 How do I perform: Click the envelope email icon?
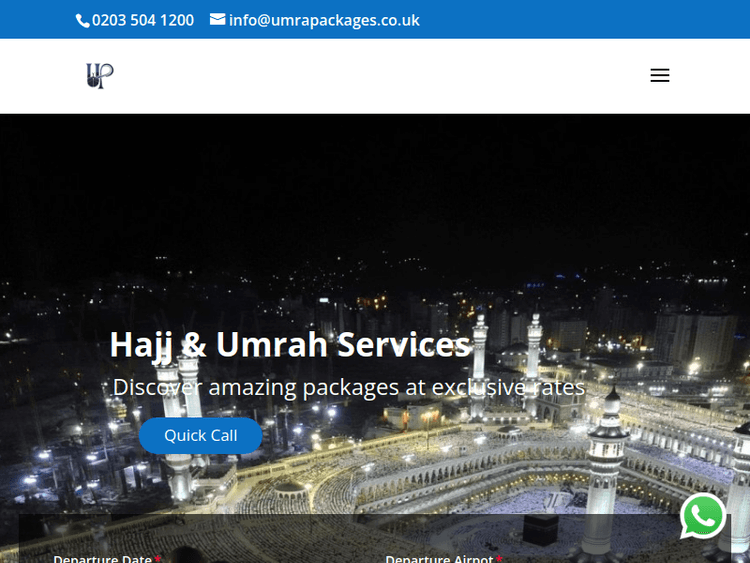pyautogui.click(x=217, y=20)
